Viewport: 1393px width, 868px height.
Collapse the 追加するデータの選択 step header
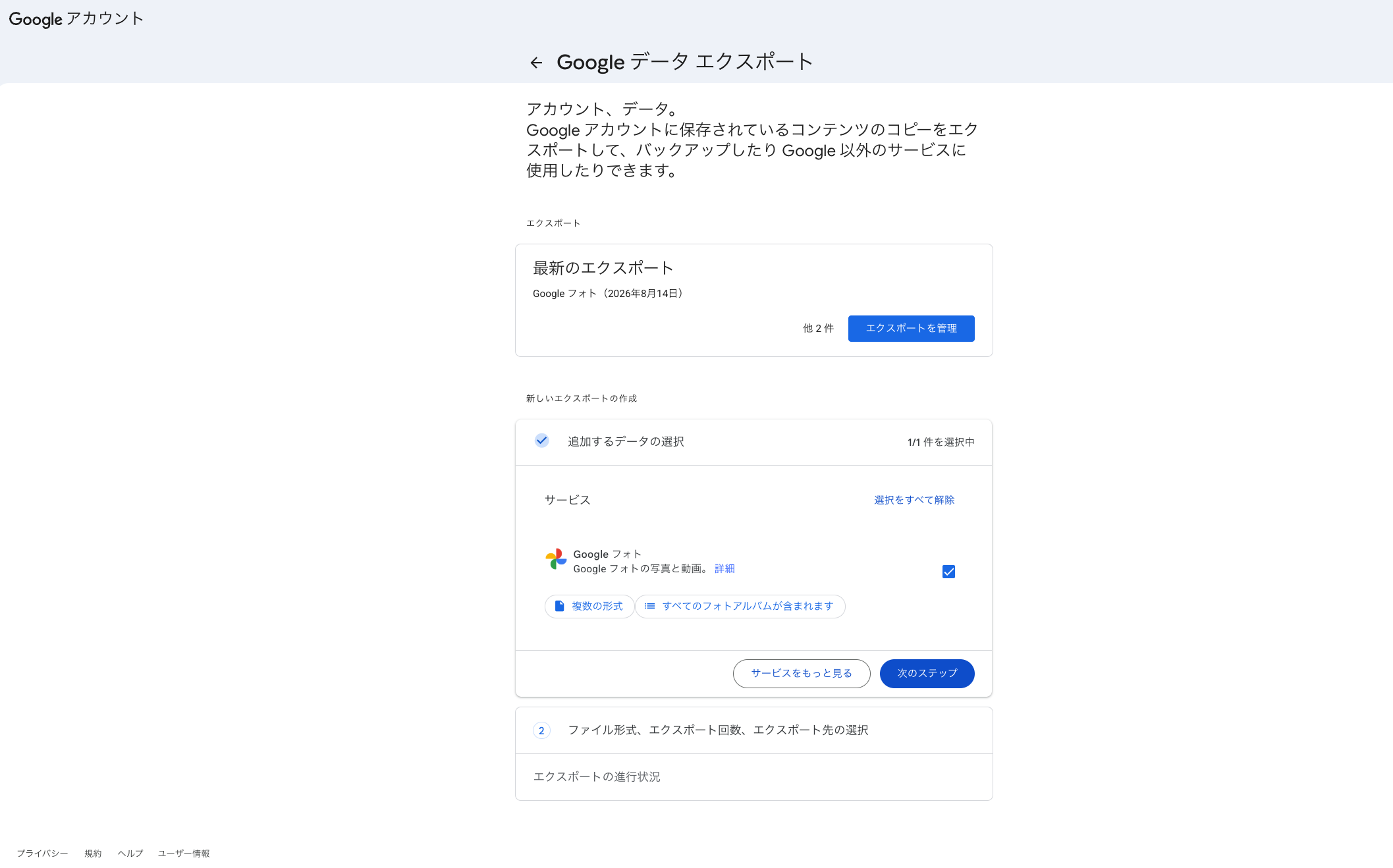[753, 442]
